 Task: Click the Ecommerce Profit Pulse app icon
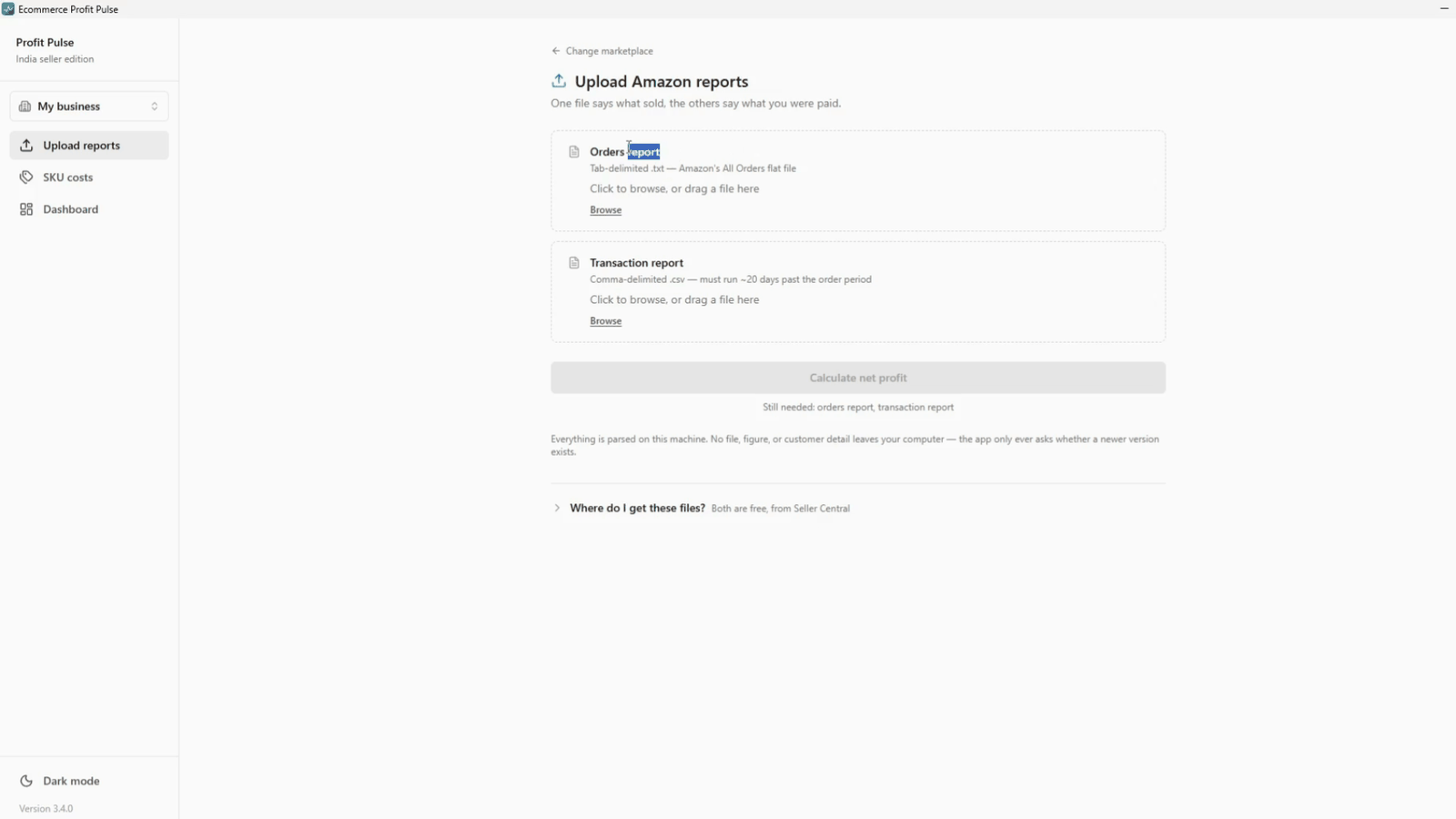click(x=8, y=9)
